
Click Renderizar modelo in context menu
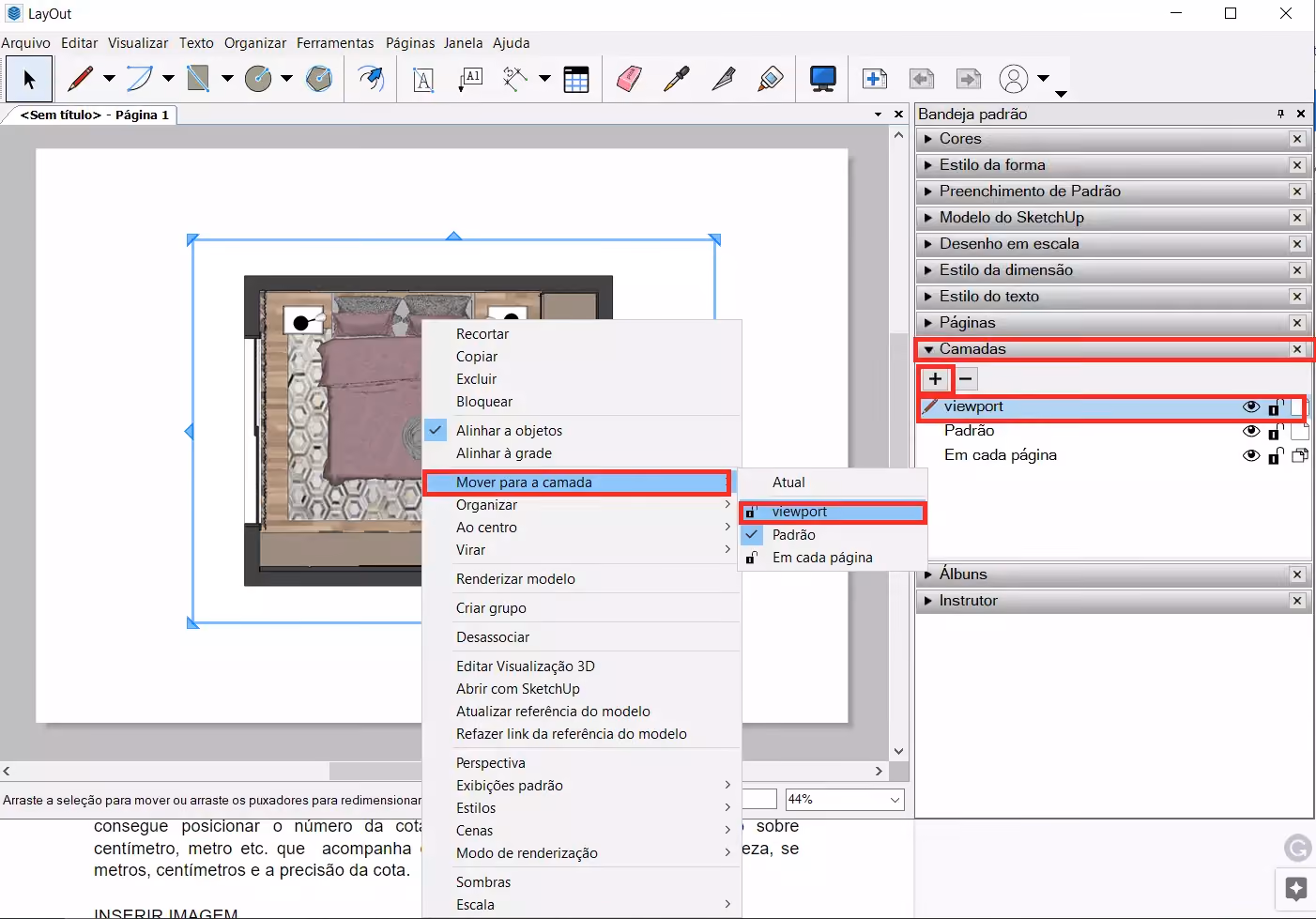pos(515,579)
